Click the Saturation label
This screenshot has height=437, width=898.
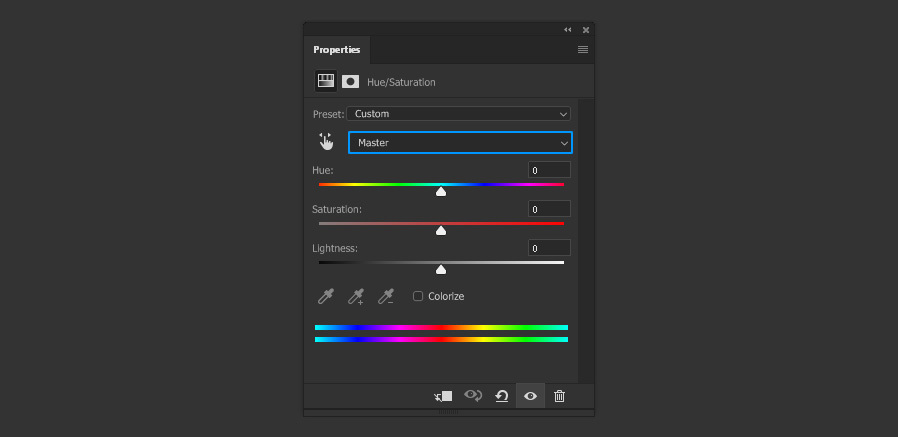click(337, 209)
